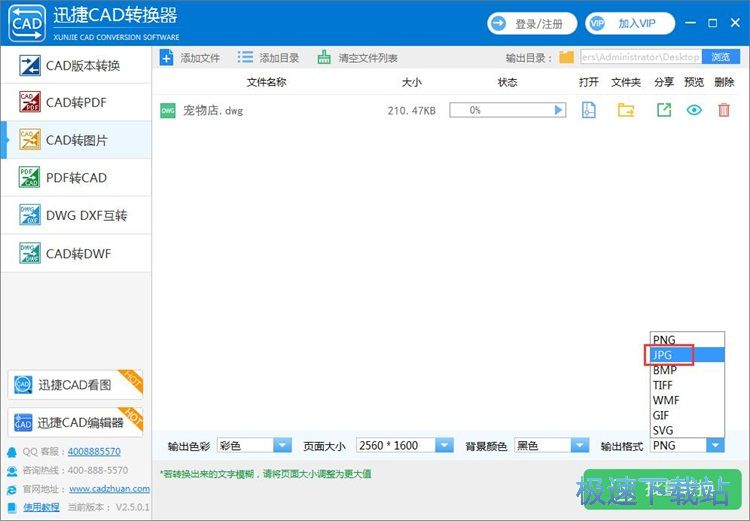750x521 pixels.
Task: Open the CAD转DWF converter
Action: [76, 253]
